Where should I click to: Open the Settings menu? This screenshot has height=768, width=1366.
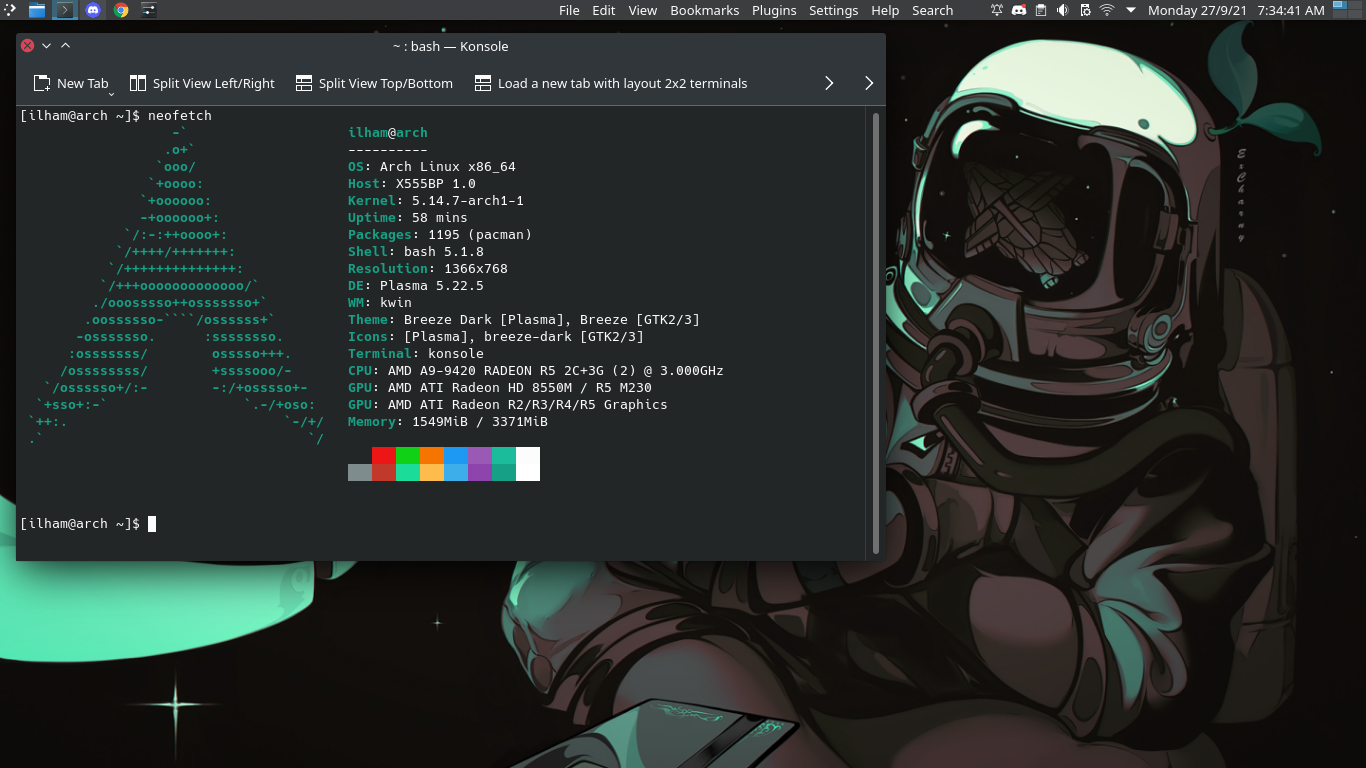[x=834, y=10]
